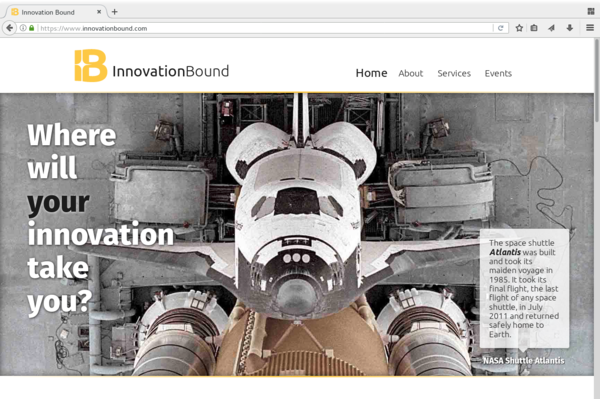Open site information circle icon
Image resolution: width=600 pixels, height=399 pixels.
[x=23, y=28]
